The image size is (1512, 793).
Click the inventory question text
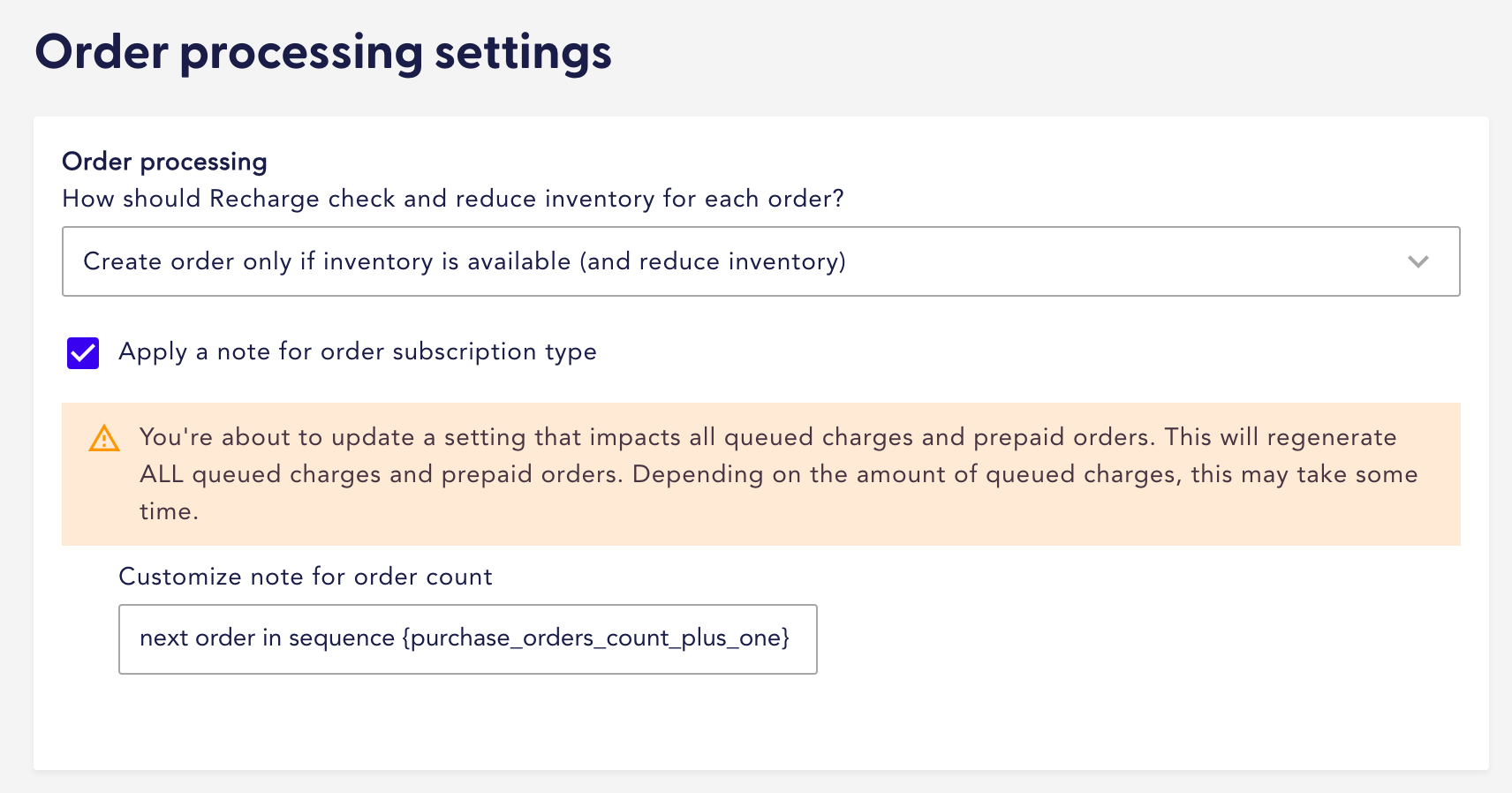click(452, 200)
